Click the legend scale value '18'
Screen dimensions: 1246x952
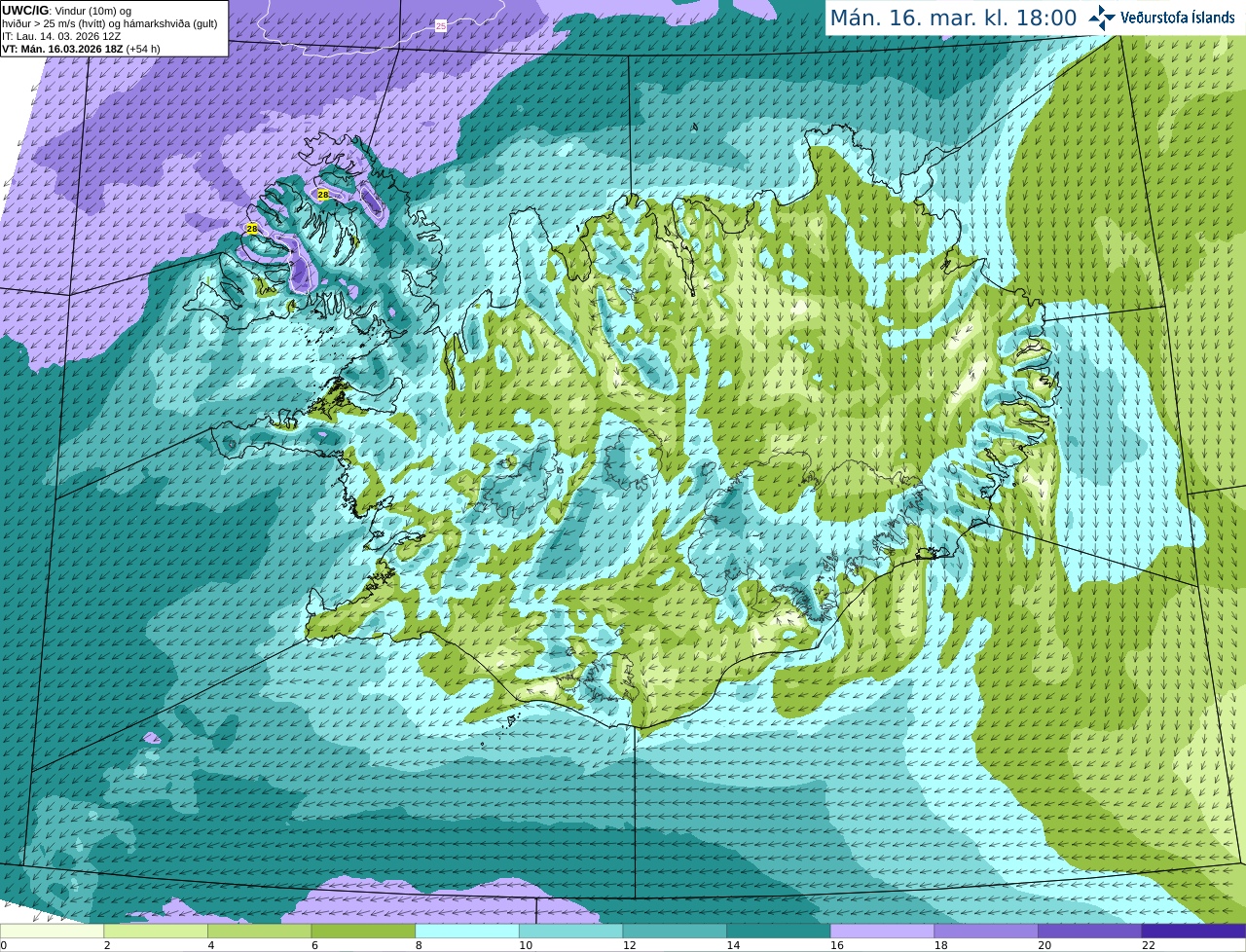[940, 945]
